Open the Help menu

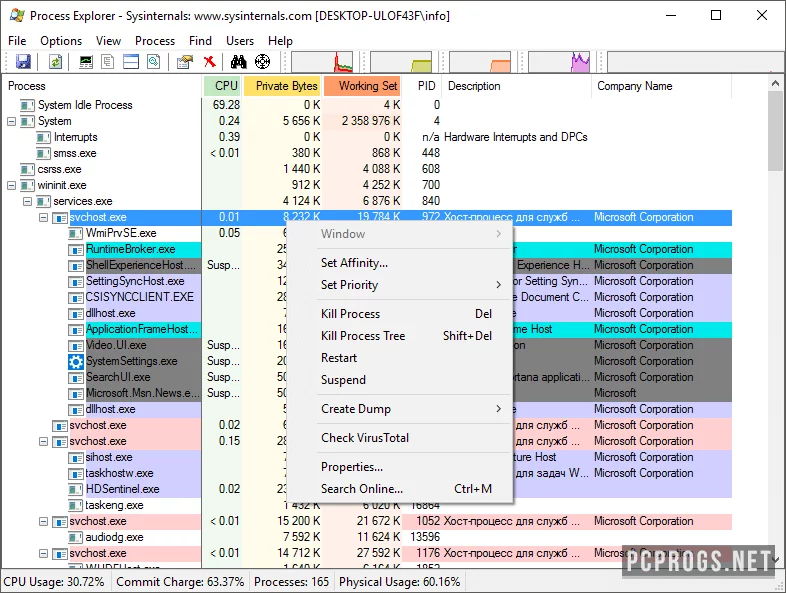[x=280, y=41]
